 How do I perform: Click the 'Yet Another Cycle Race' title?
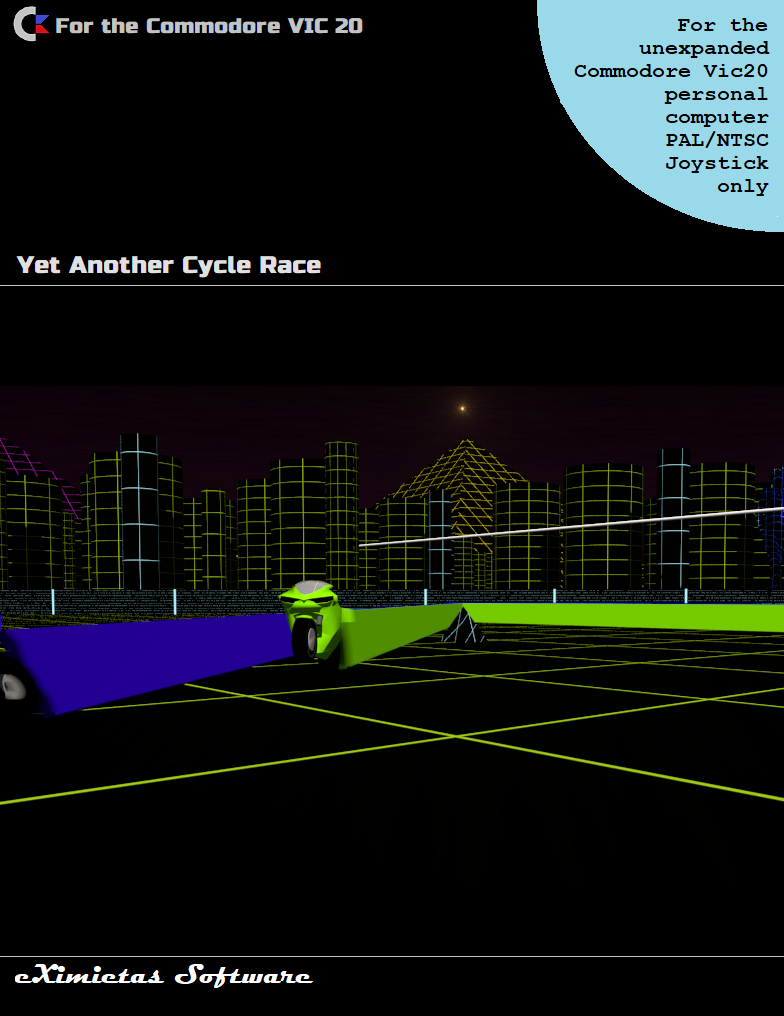(168, 264)
